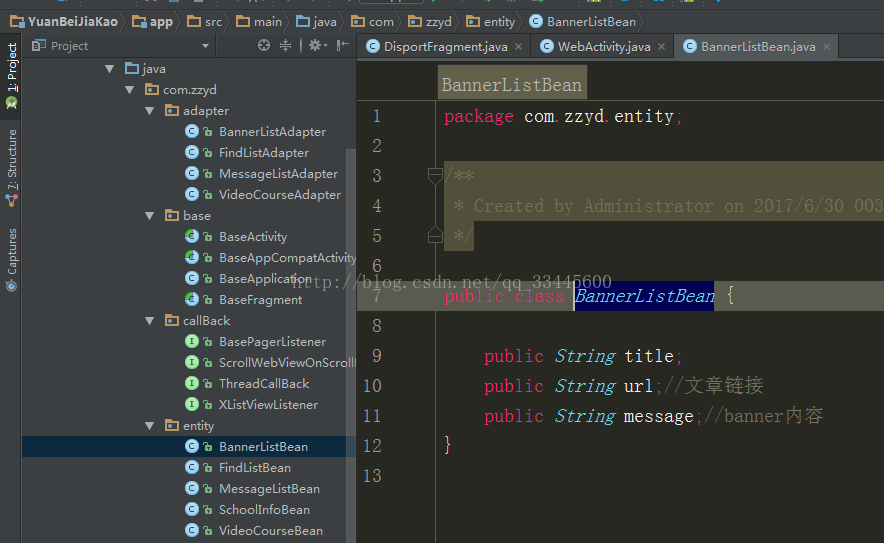The image size is (884, 543).
Task: Click the class icon beside MessageListAdapter
Action: (192, 173)
